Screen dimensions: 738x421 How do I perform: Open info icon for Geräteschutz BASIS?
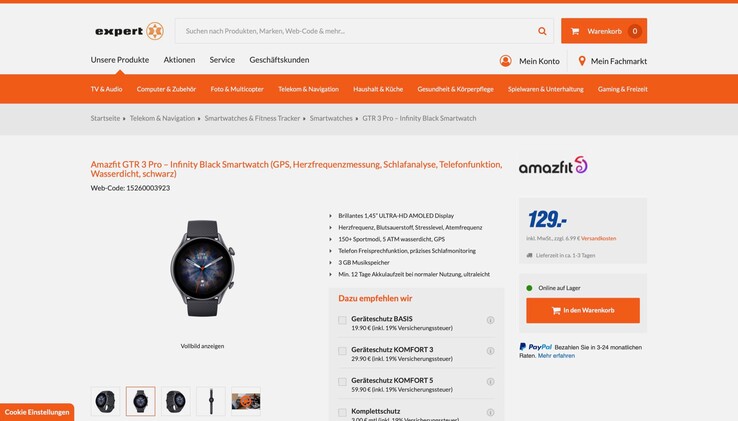[x=490, y=320]
